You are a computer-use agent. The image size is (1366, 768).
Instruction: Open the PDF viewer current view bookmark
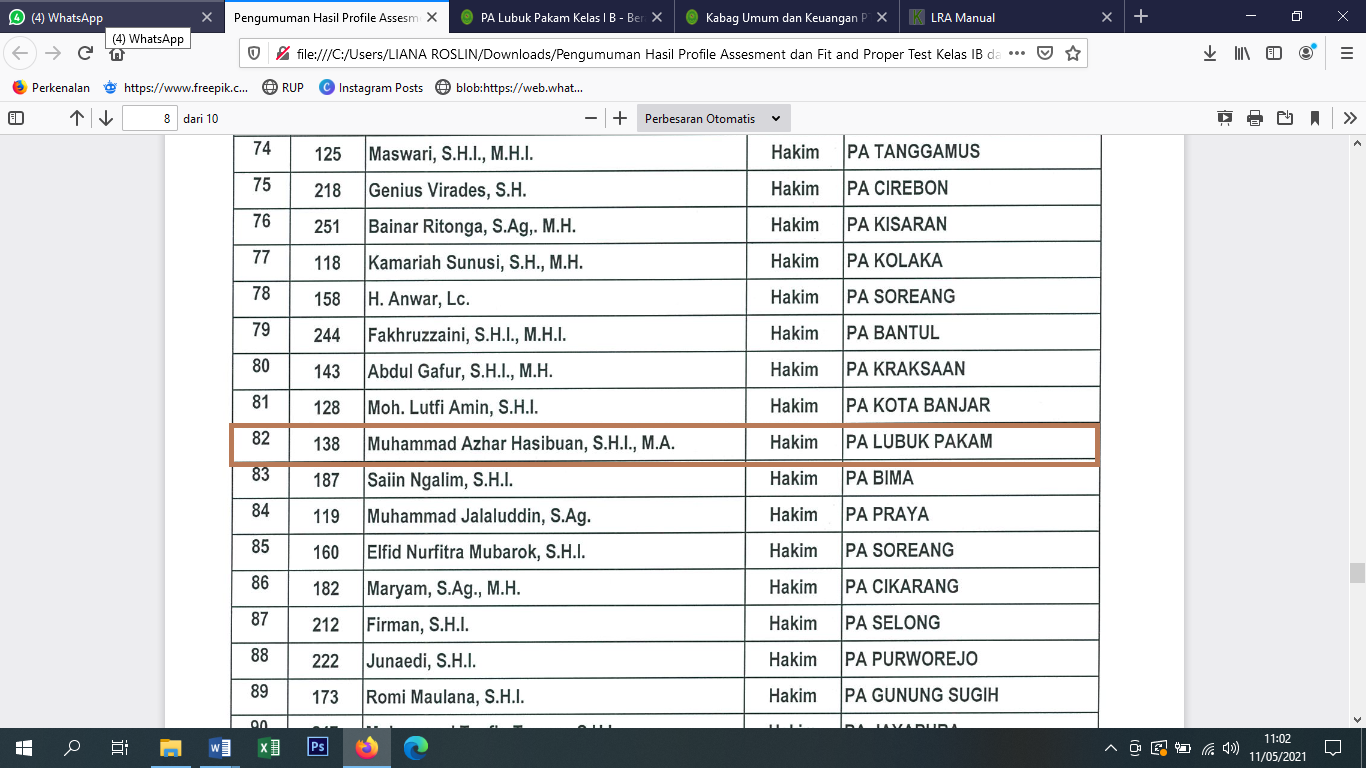(x=1315, y=118)
